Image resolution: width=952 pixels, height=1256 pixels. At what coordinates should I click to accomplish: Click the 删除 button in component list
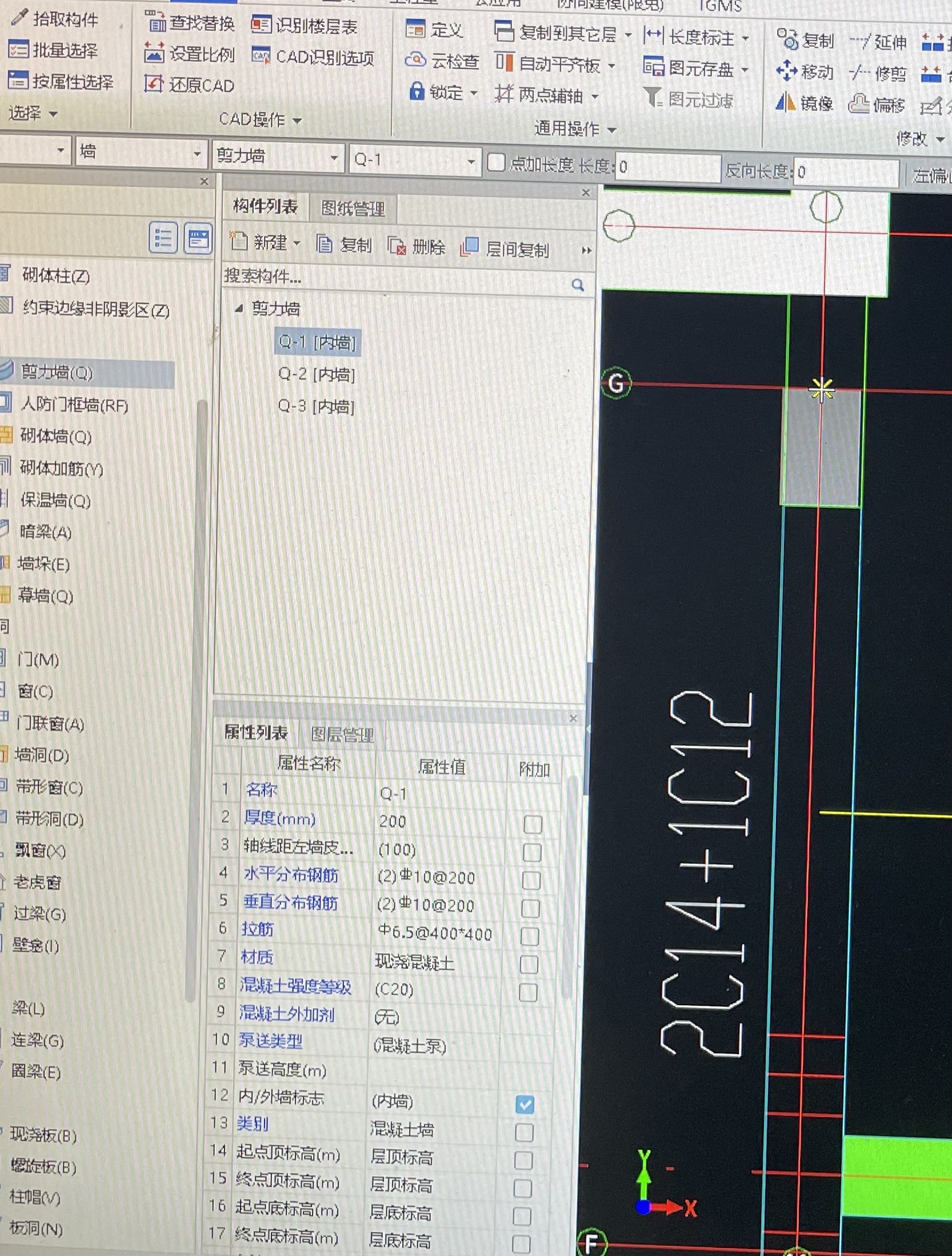(x=417, y=247)
